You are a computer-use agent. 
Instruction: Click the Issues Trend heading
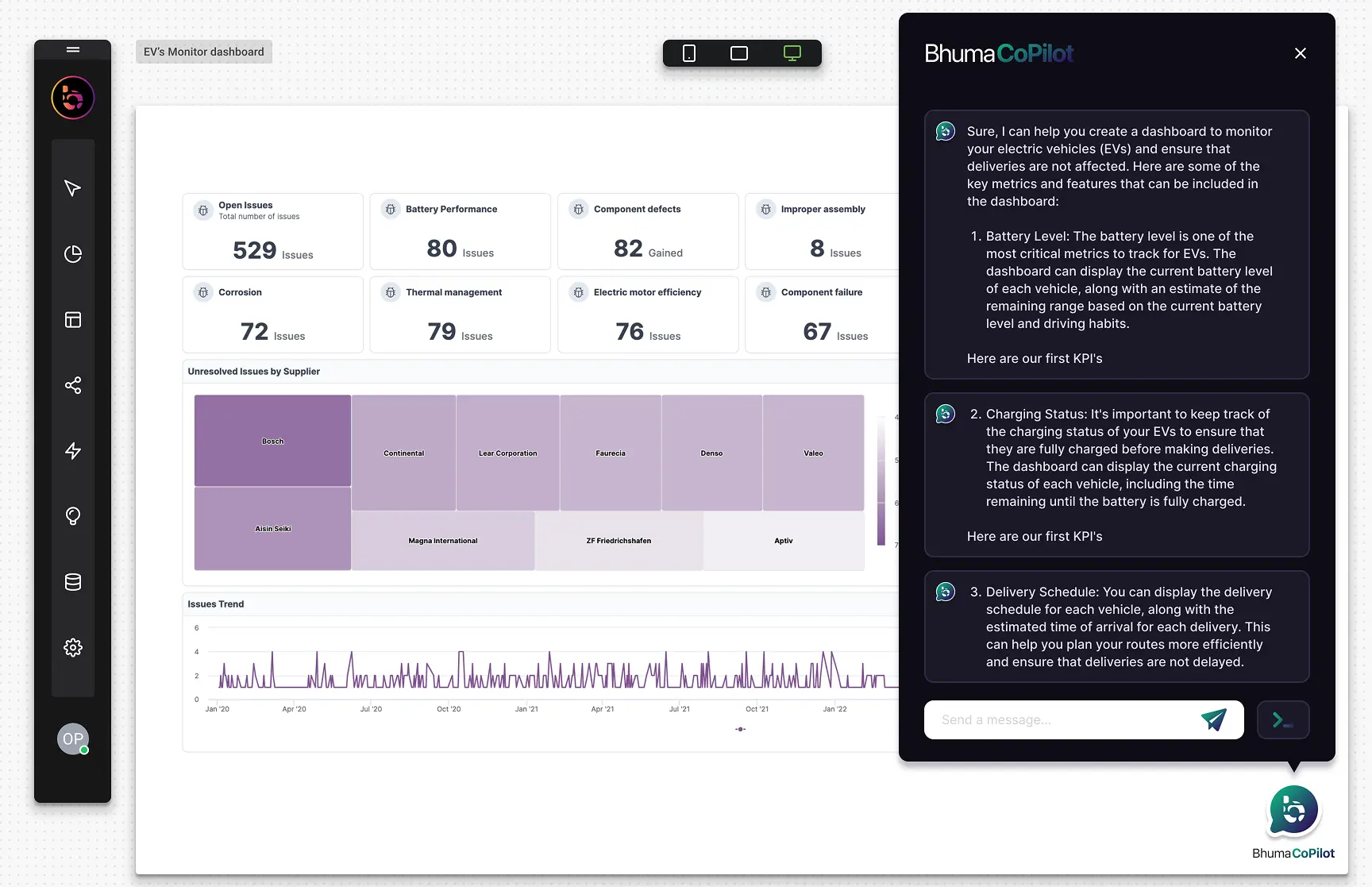pyautogui.click(x=216, y=604)
